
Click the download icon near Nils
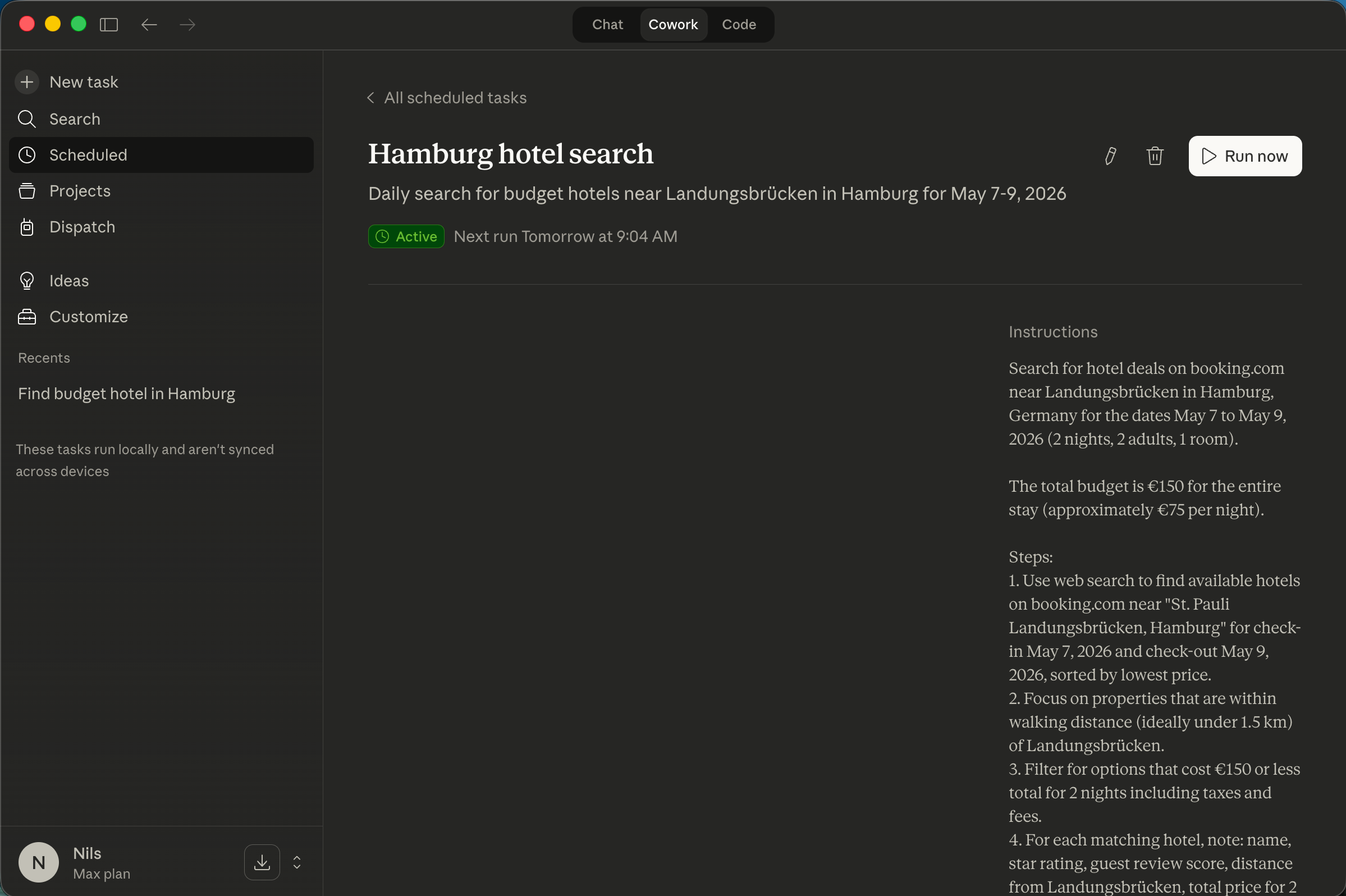click(262, 862)
